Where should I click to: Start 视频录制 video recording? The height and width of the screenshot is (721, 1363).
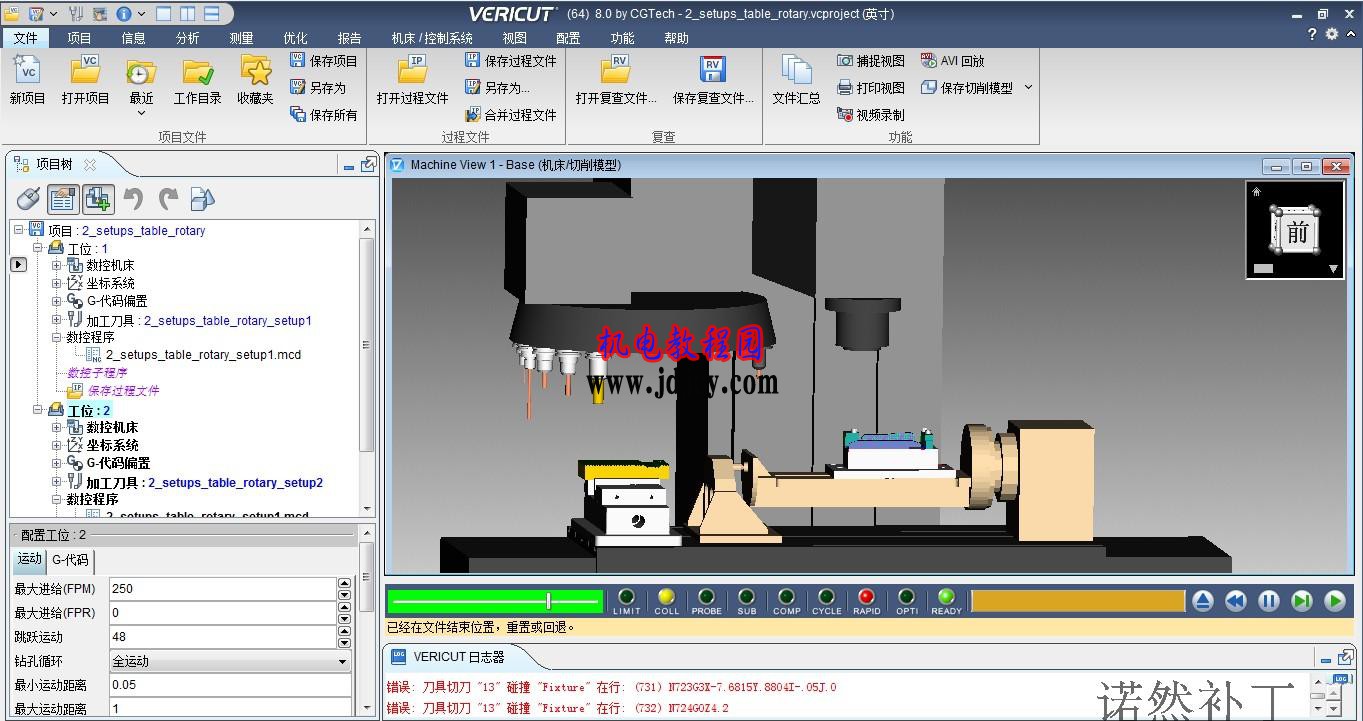tap(870, 115)
